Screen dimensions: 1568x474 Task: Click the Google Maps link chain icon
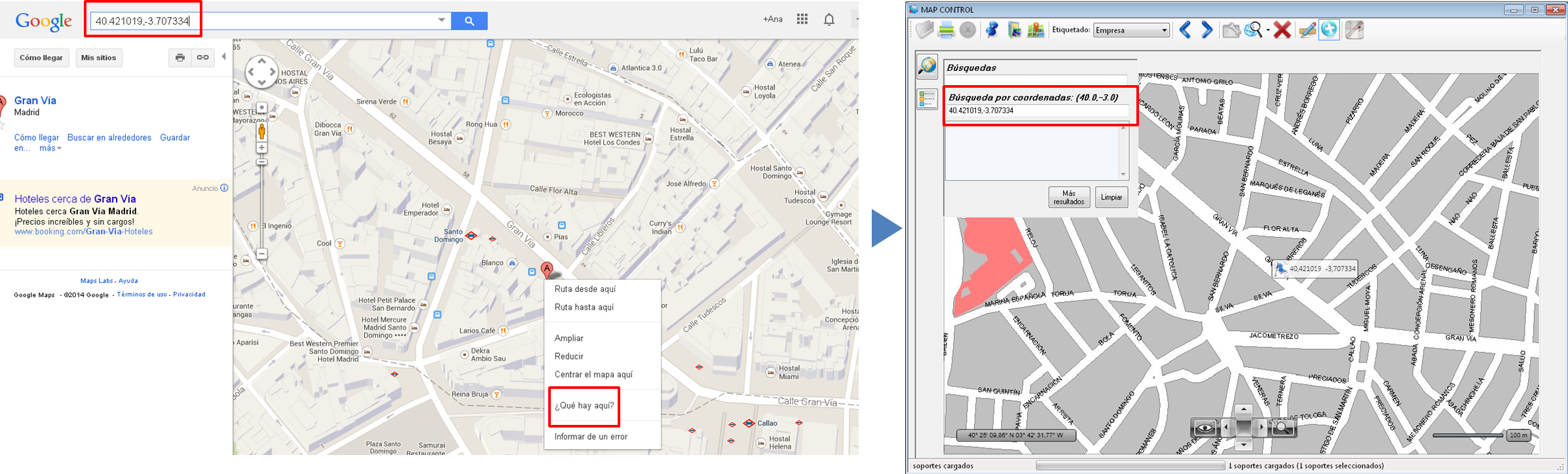click(203, 58)
